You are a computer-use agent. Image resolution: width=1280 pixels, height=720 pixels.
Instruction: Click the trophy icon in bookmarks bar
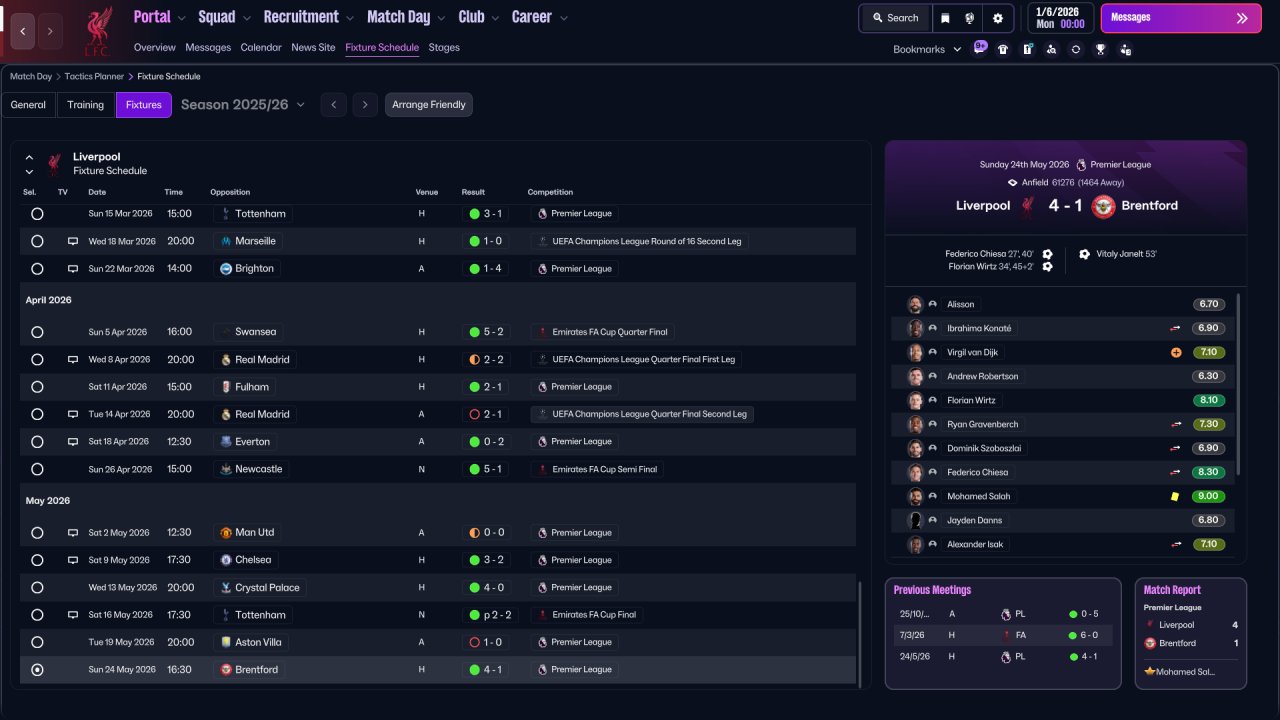point(1101,49)
